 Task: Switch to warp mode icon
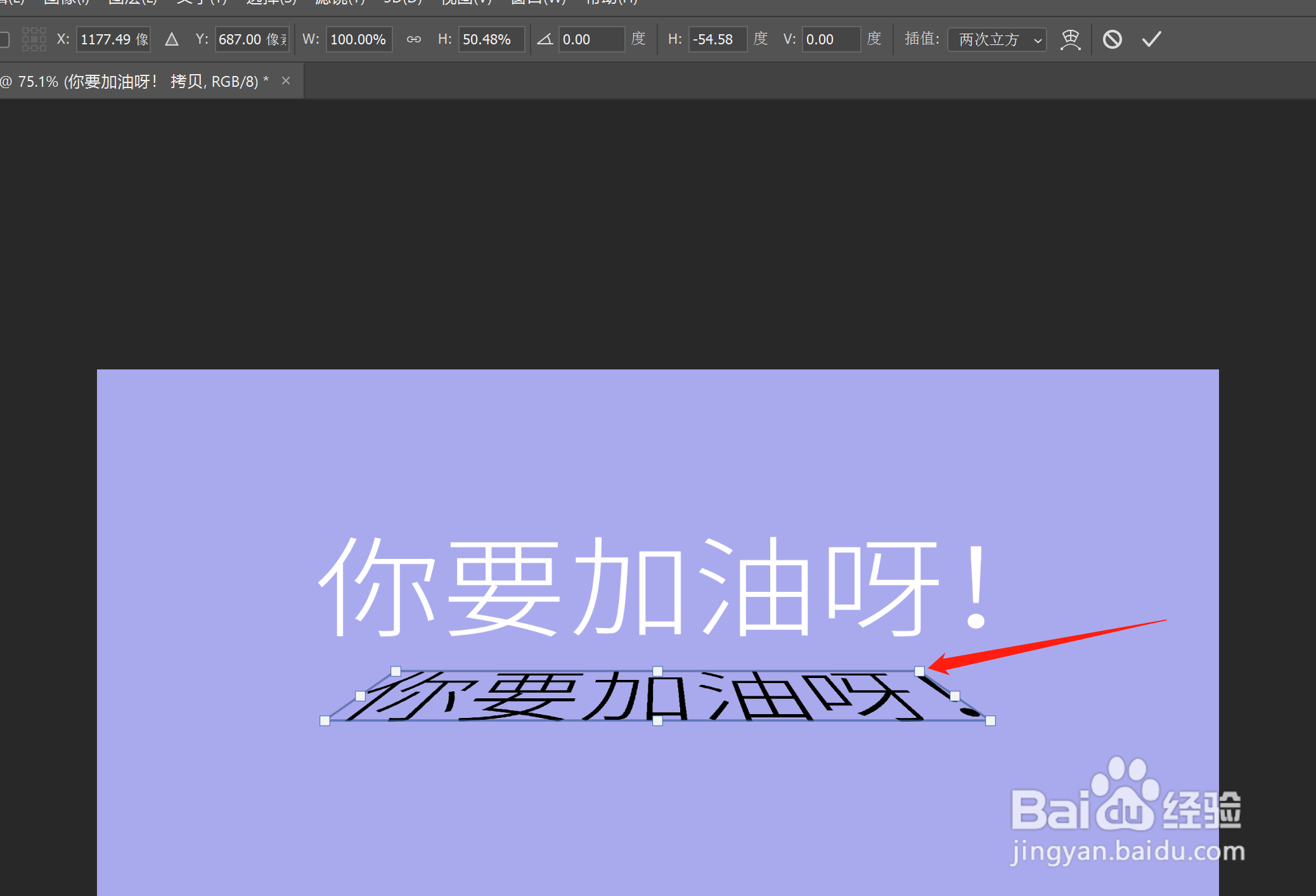[x=1070, y=39]
